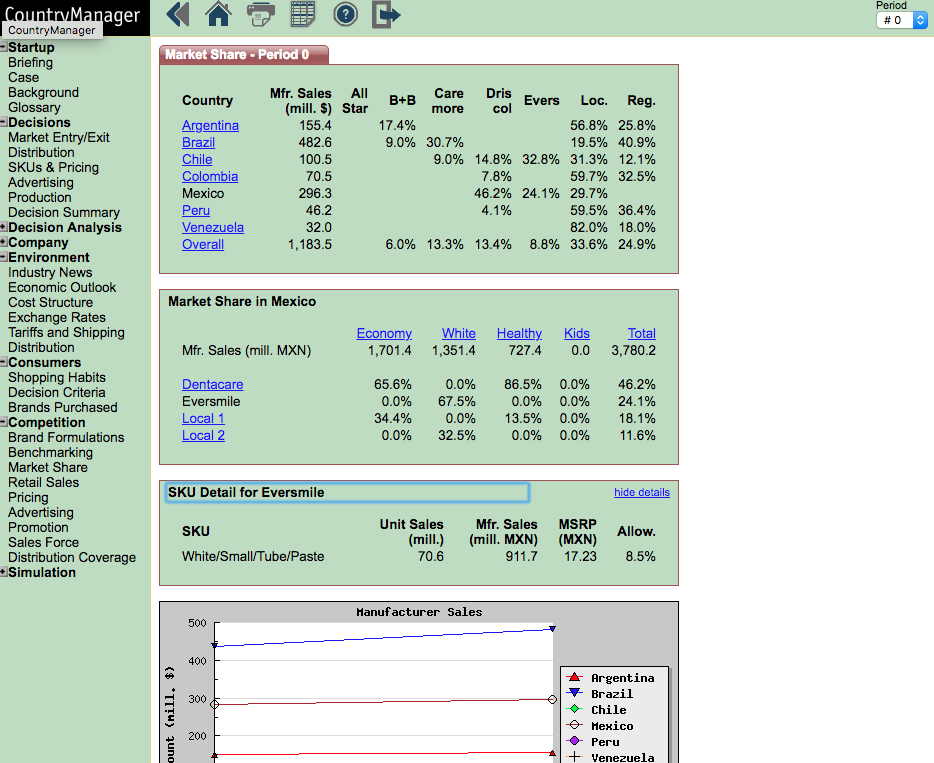Open Background in sidebar

43,92
